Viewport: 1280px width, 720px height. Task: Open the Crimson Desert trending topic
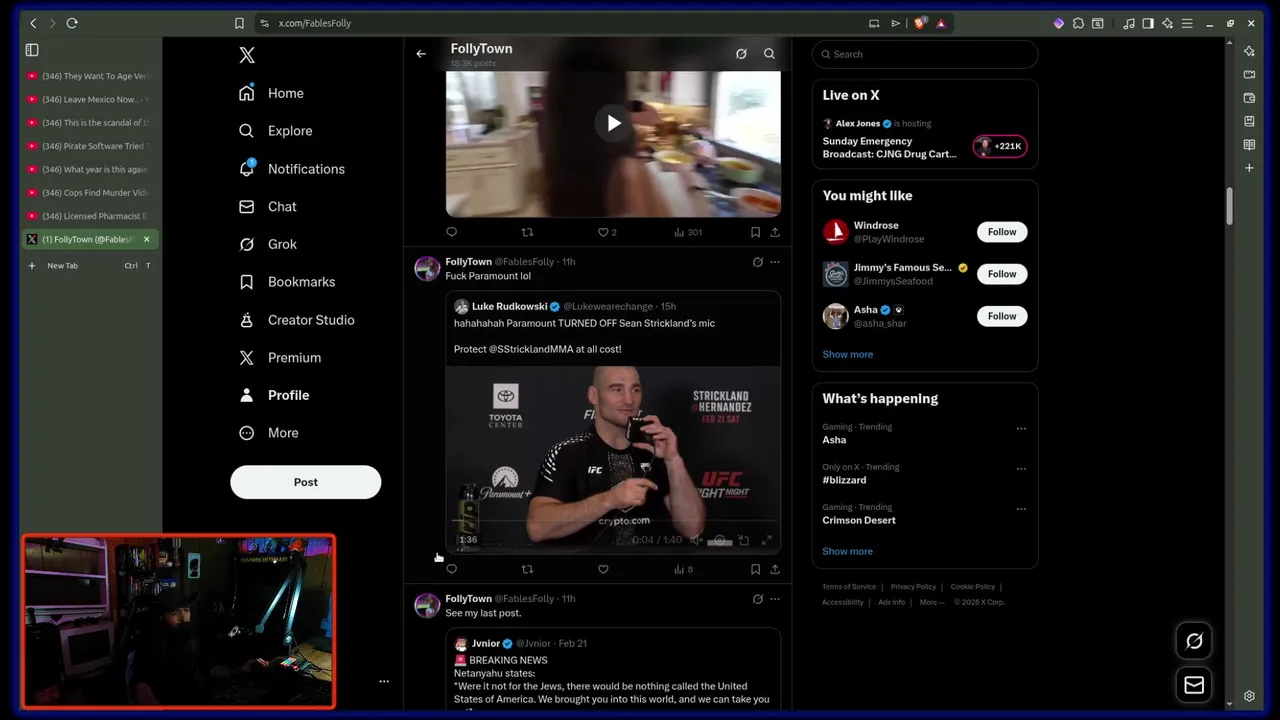pyautogui.click(x=859, y=520)
